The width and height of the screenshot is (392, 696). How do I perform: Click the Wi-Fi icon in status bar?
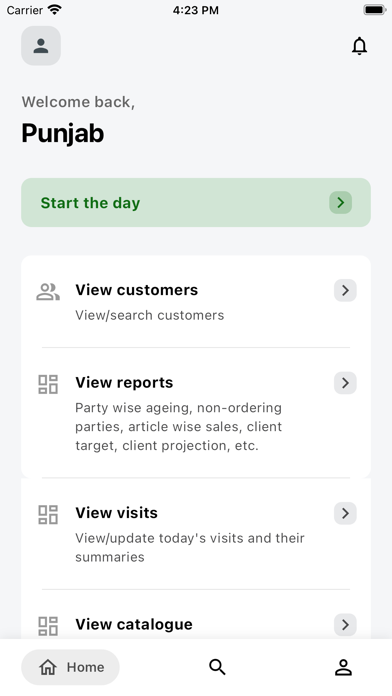(x=55, y=10)
